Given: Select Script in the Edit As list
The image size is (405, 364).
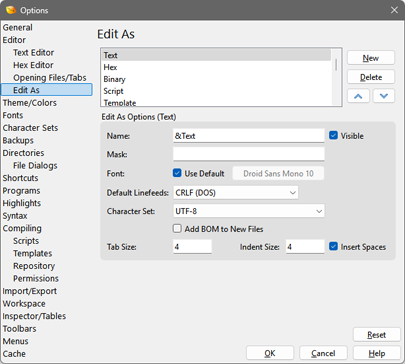Looking at the screenshot, I should [x=216, y=91].
